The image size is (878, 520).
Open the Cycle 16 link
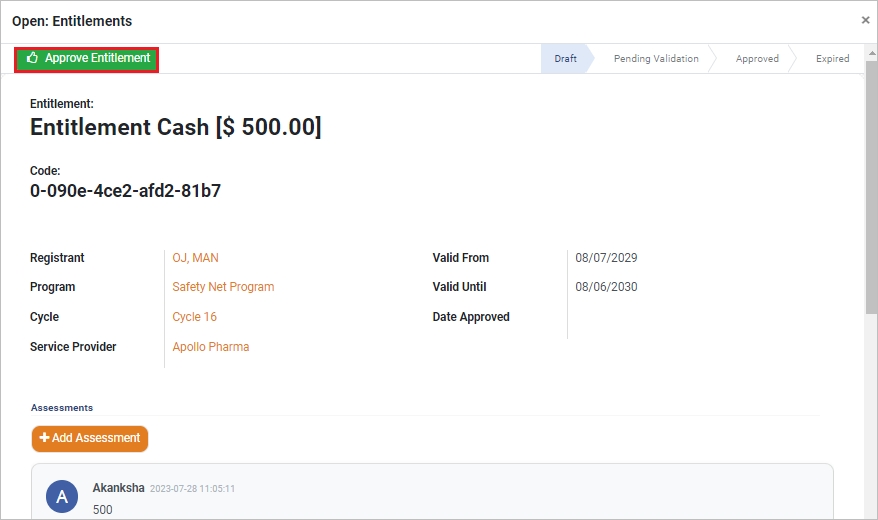point(194,316)
